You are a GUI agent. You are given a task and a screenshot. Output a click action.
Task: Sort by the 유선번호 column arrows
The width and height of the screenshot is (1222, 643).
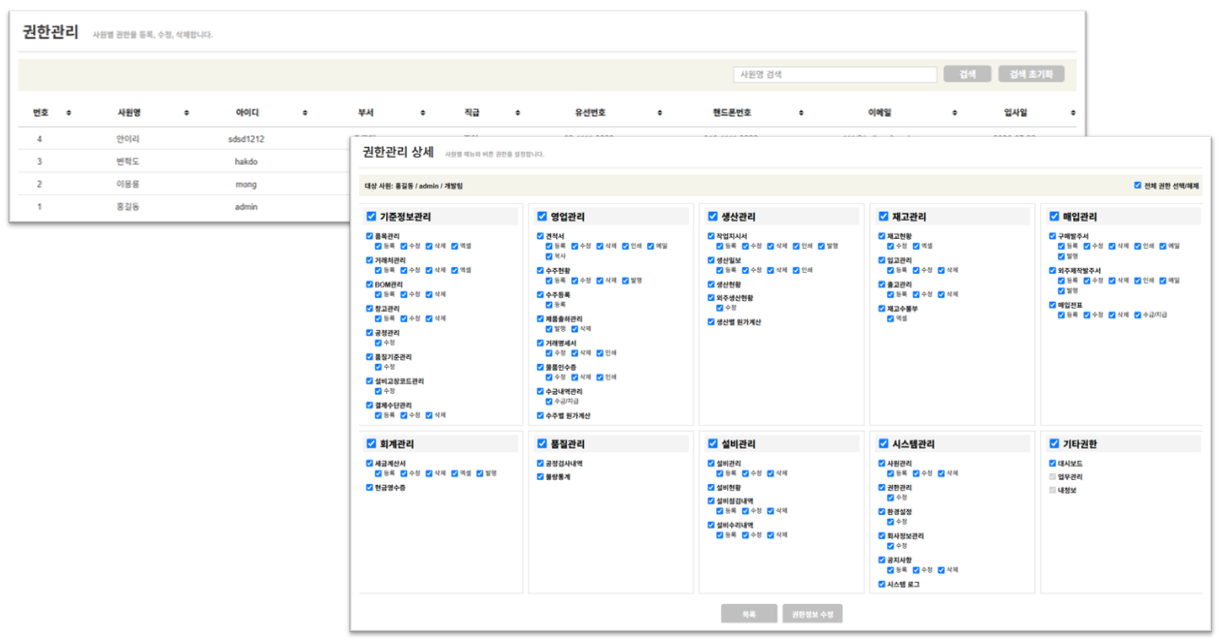click(x=659, y=112)
